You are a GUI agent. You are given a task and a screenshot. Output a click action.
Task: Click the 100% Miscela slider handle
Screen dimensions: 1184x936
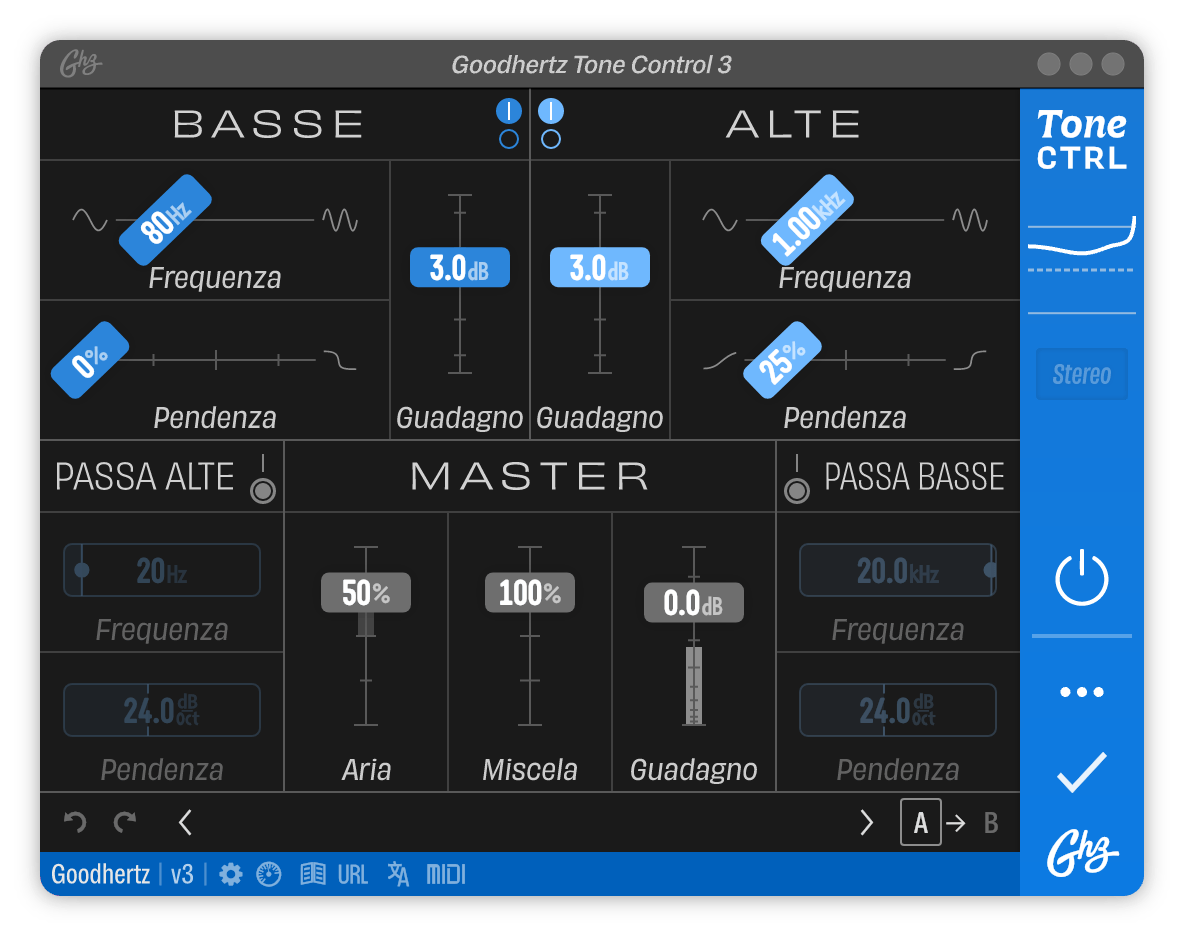(530, 593)
